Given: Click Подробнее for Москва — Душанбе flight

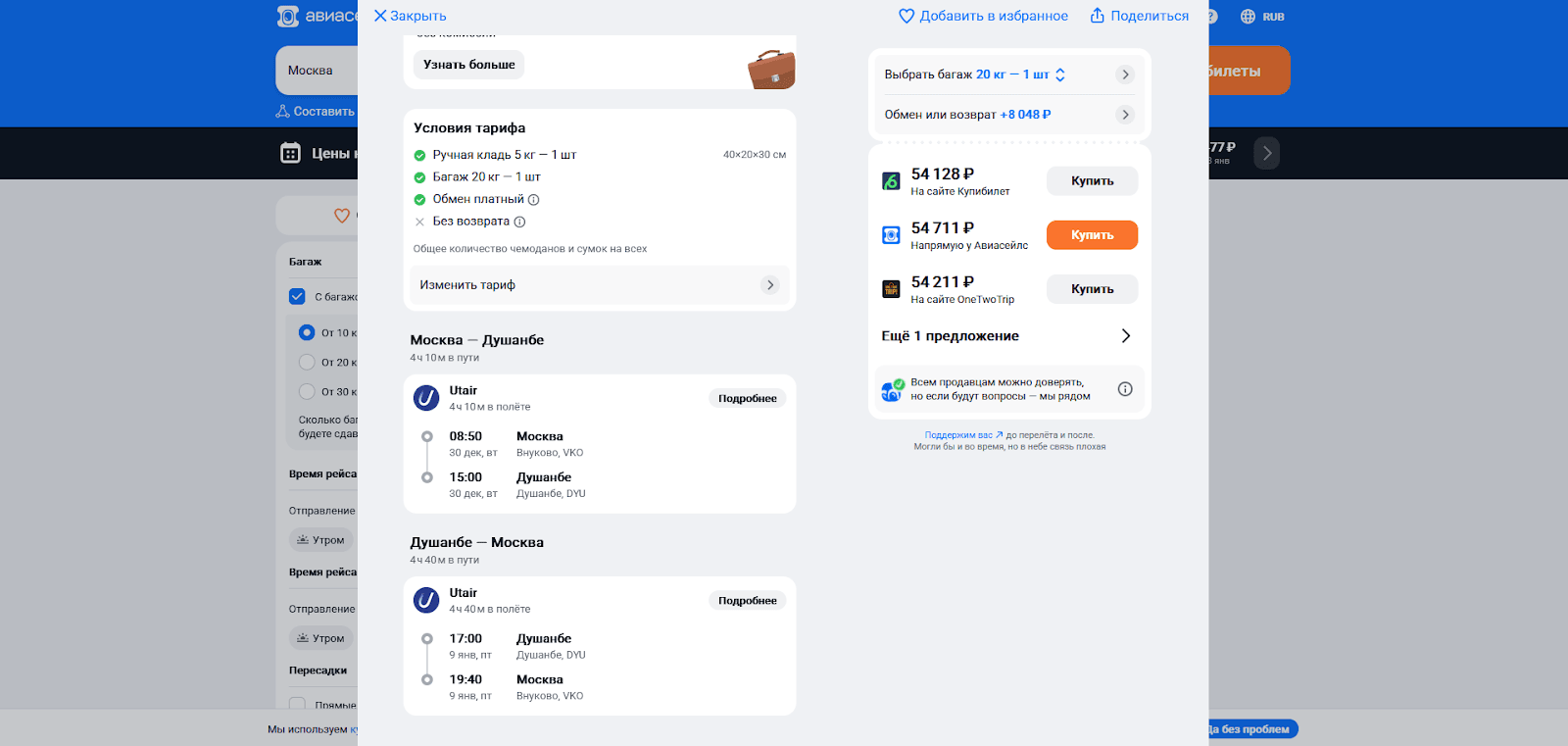Looking at the screenshot, I should pos(747,398).
